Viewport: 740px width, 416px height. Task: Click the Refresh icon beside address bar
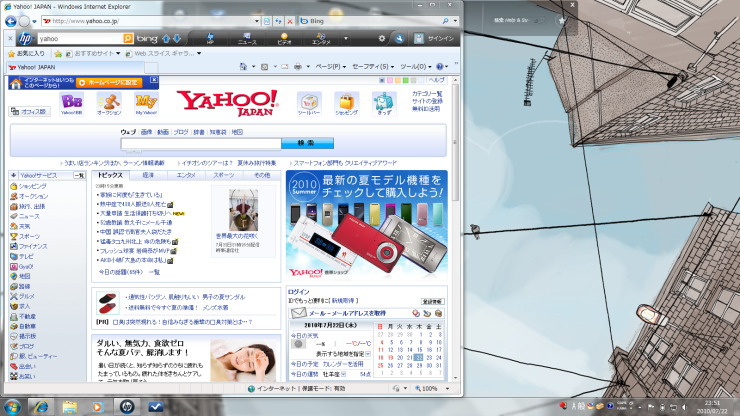(278, 21)
